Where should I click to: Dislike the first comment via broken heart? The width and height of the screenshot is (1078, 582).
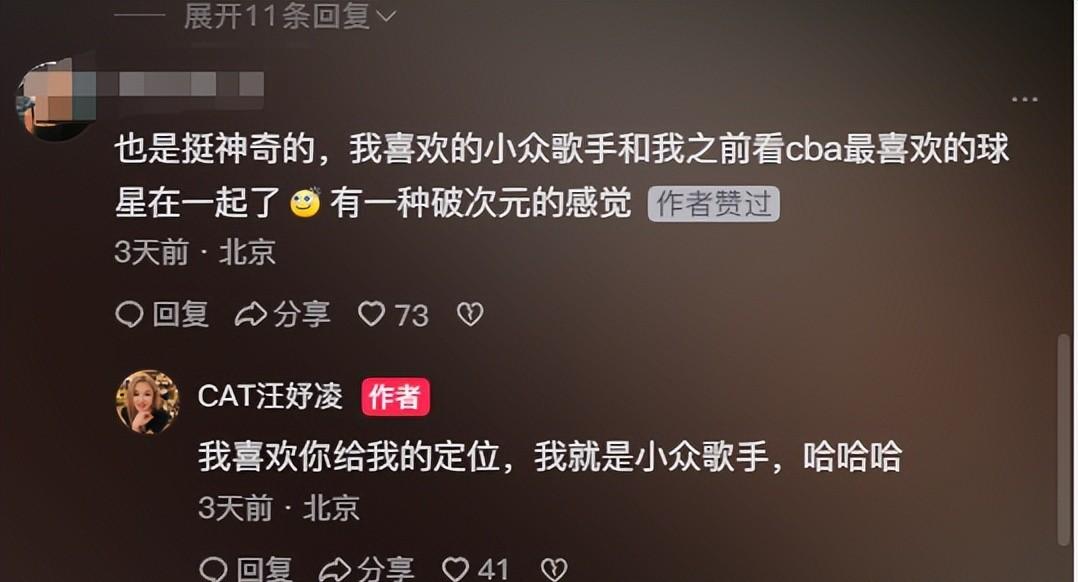pos(470,314)
